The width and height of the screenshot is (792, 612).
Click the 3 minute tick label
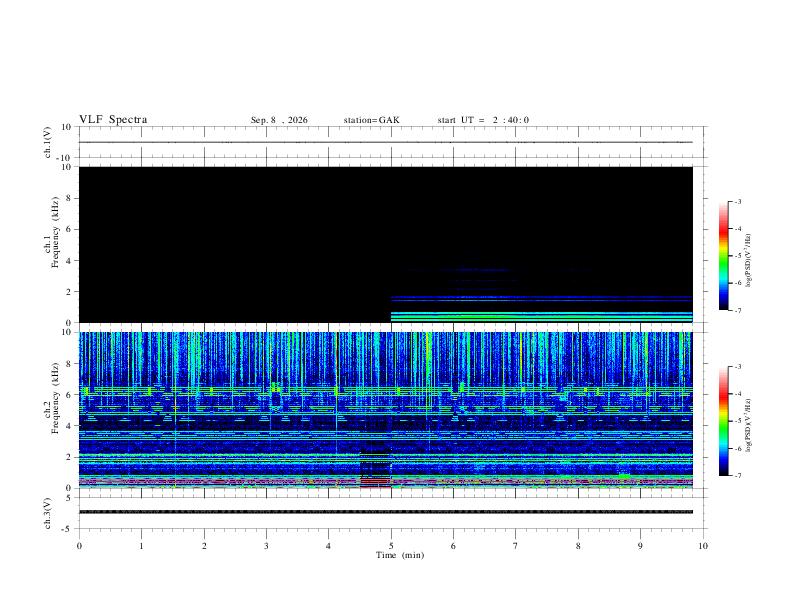tap(266, 546)
